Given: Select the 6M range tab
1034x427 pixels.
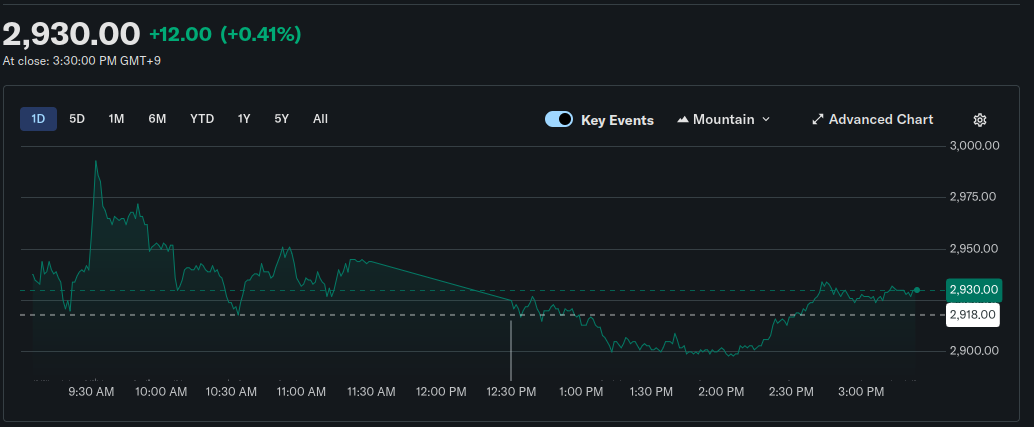Looking at the screenshot, I should coord(157,119).
